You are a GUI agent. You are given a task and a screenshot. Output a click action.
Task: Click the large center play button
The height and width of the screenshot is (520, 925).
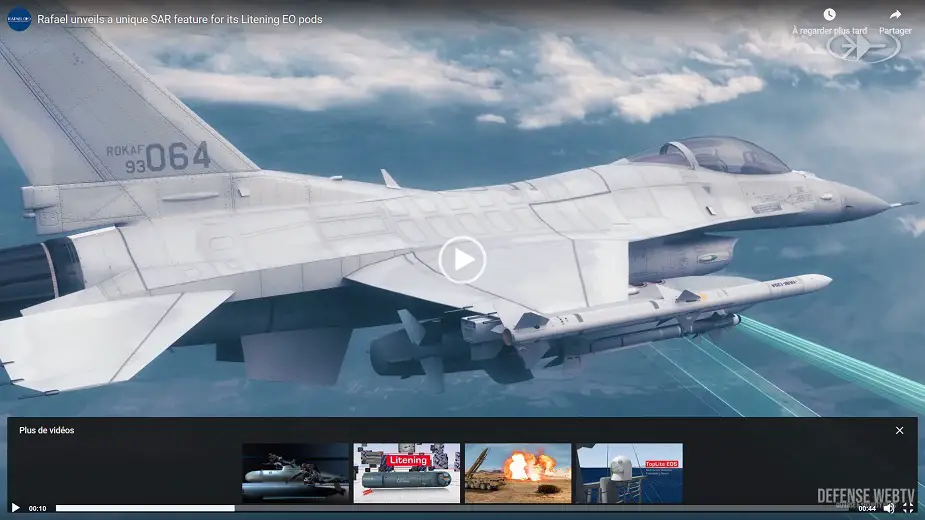(x=462, y=260)
